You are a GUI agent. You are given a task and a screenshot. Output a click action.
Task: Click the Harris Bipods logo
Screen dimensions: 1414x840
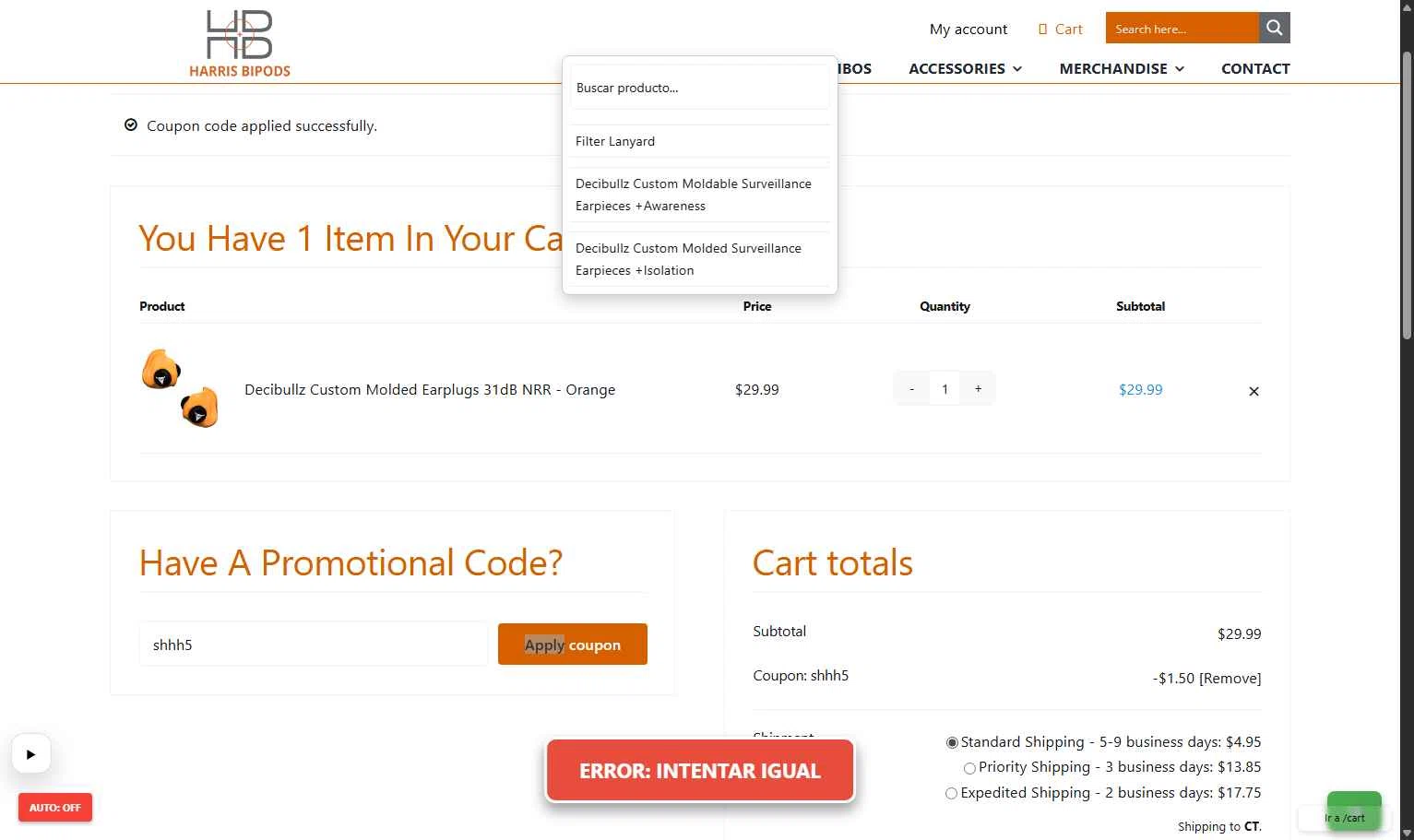[240, 43]
